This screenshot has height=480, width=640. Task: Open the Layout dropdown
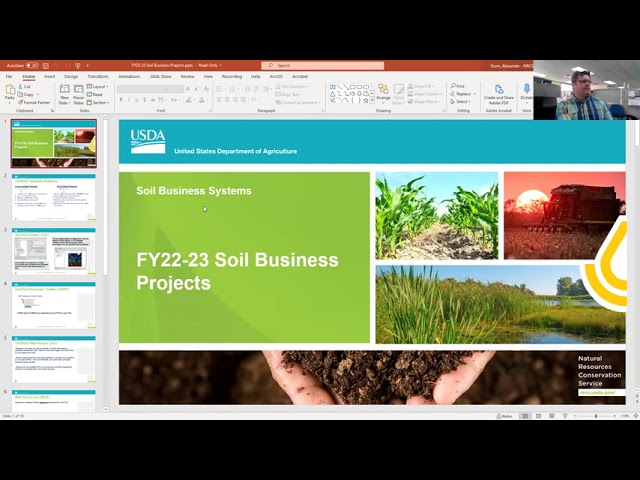(x=98, y=87)
